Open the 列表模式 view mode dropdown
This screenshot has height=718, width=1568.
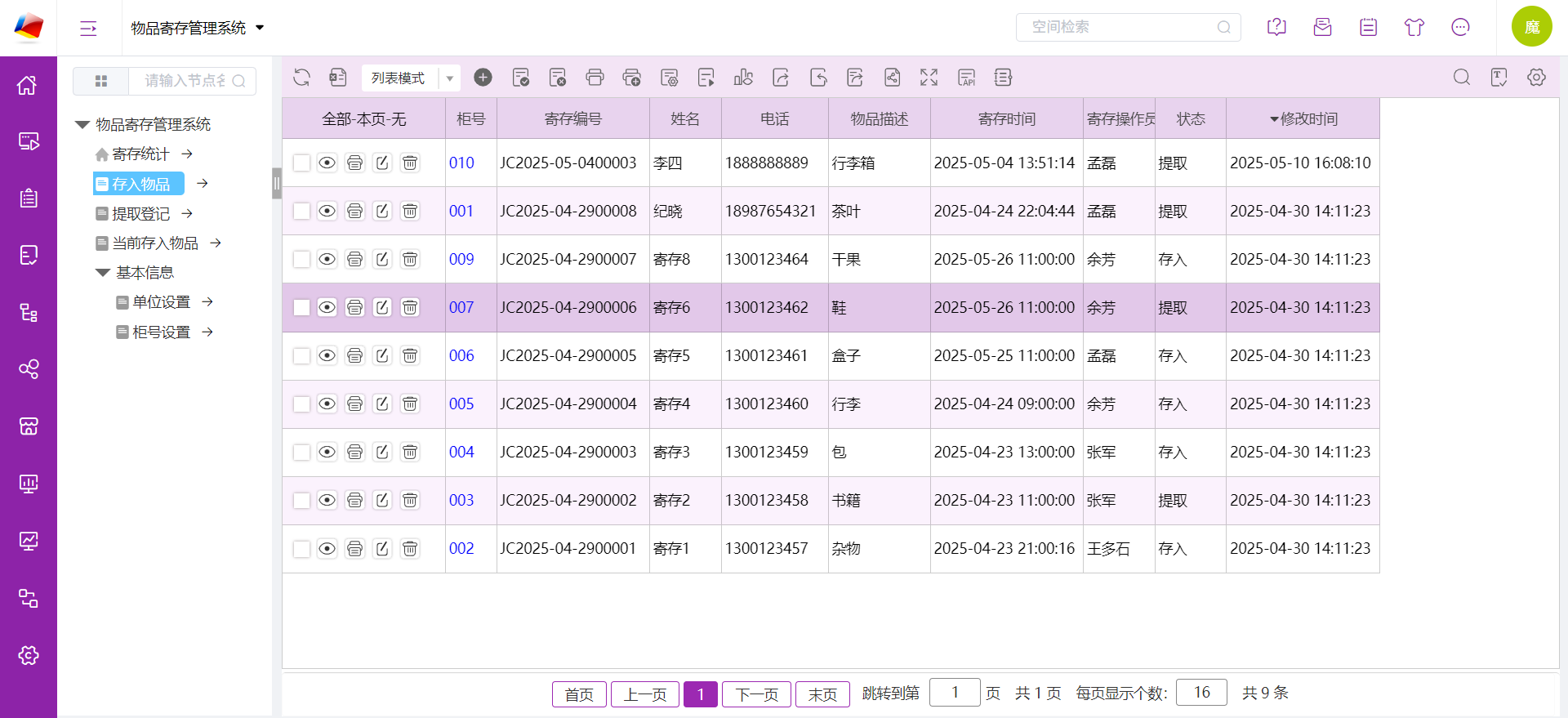pos(411,78)
